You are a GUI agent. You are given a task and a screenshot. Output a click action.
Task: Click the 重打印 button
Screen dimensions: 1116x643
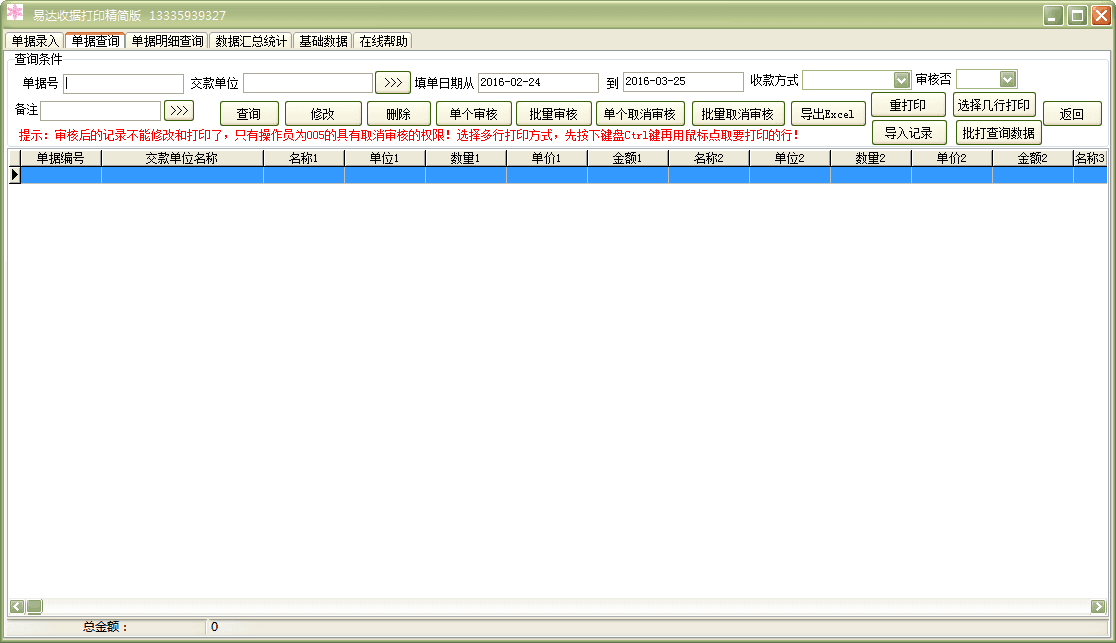908,105
